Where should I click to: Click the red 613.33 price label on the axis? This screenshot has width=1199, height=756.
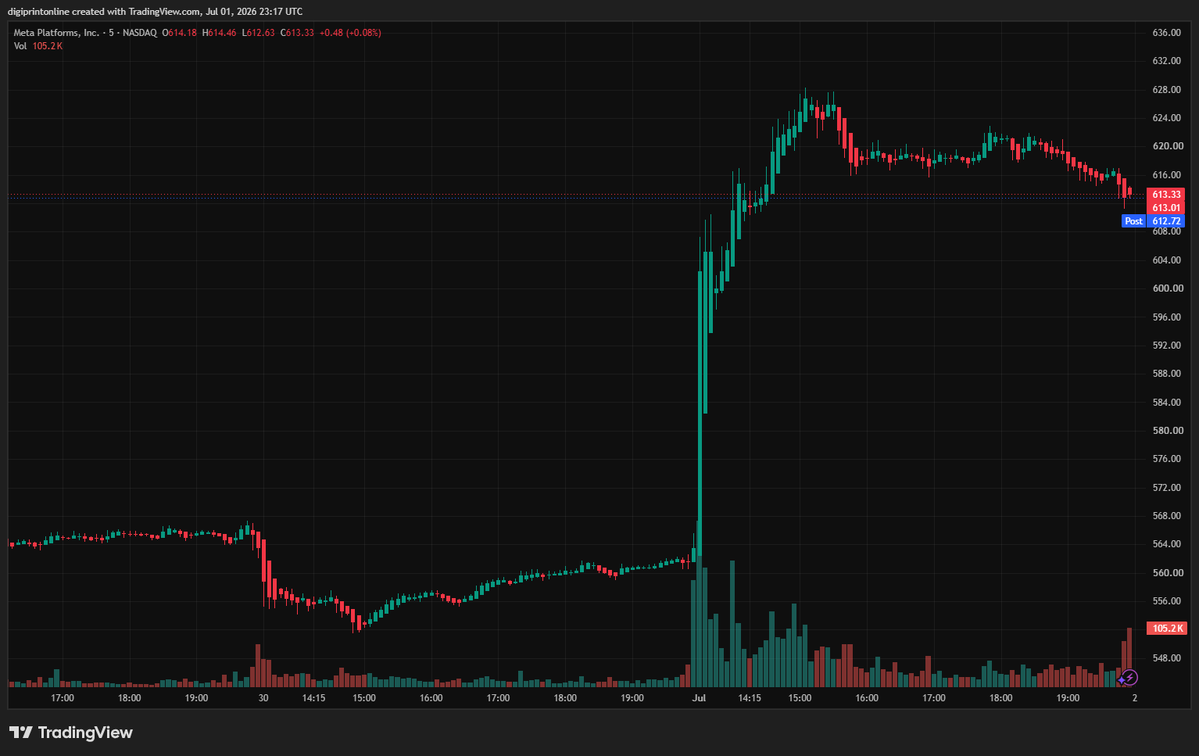click(1166, 195)
